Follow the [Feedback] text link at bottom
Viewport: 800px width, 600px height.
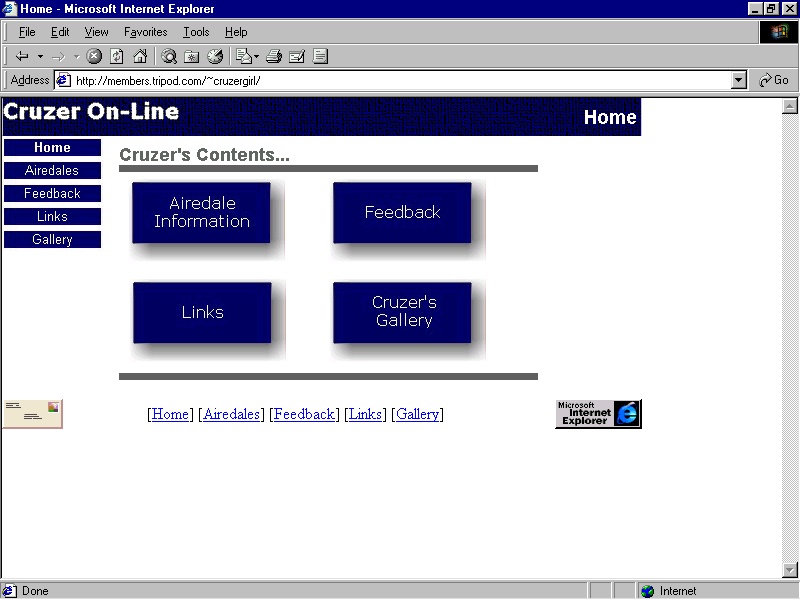(304, 414)
